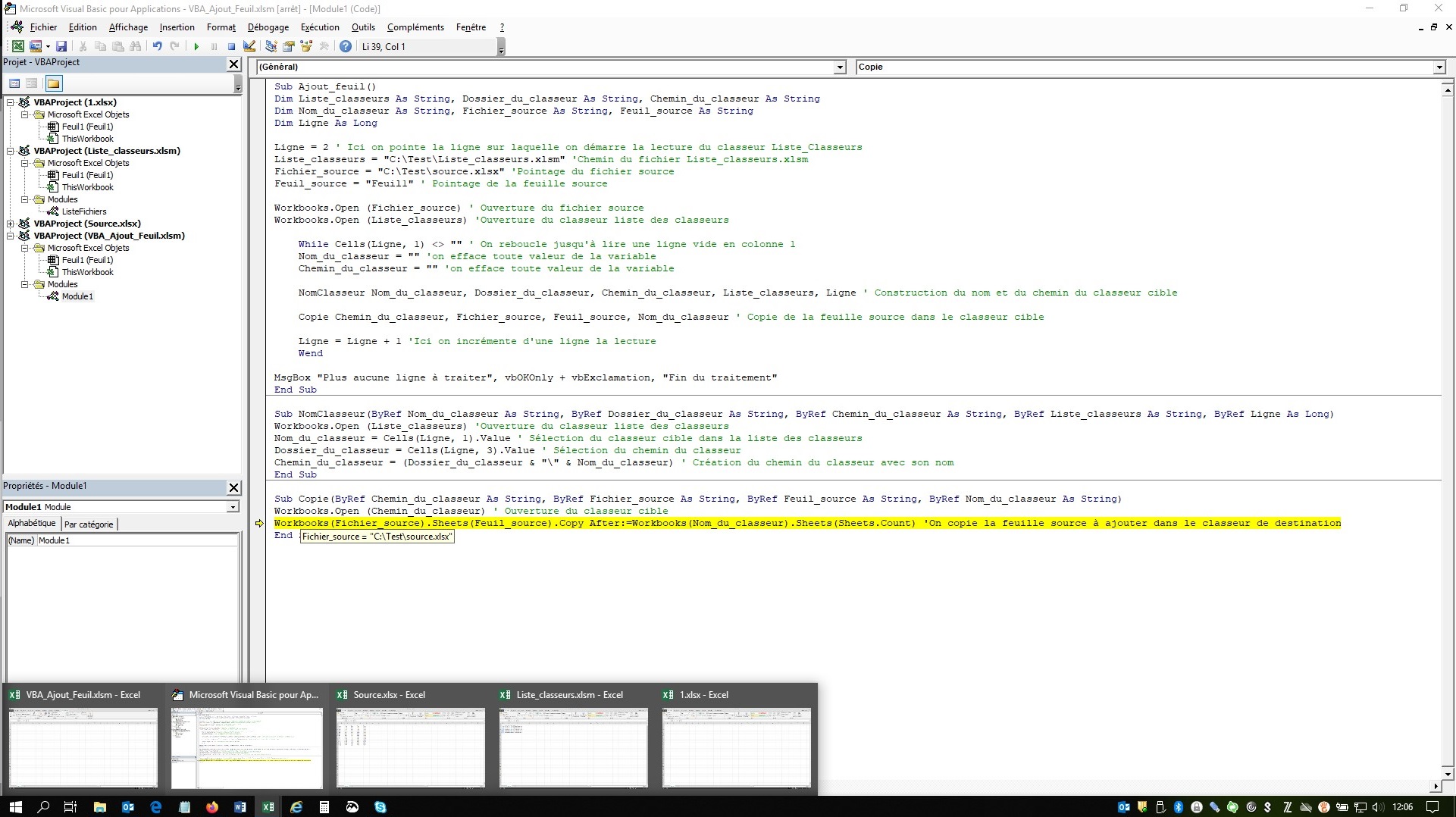
Task: Open Firefox from the taskbar
Action: [212, 807]
